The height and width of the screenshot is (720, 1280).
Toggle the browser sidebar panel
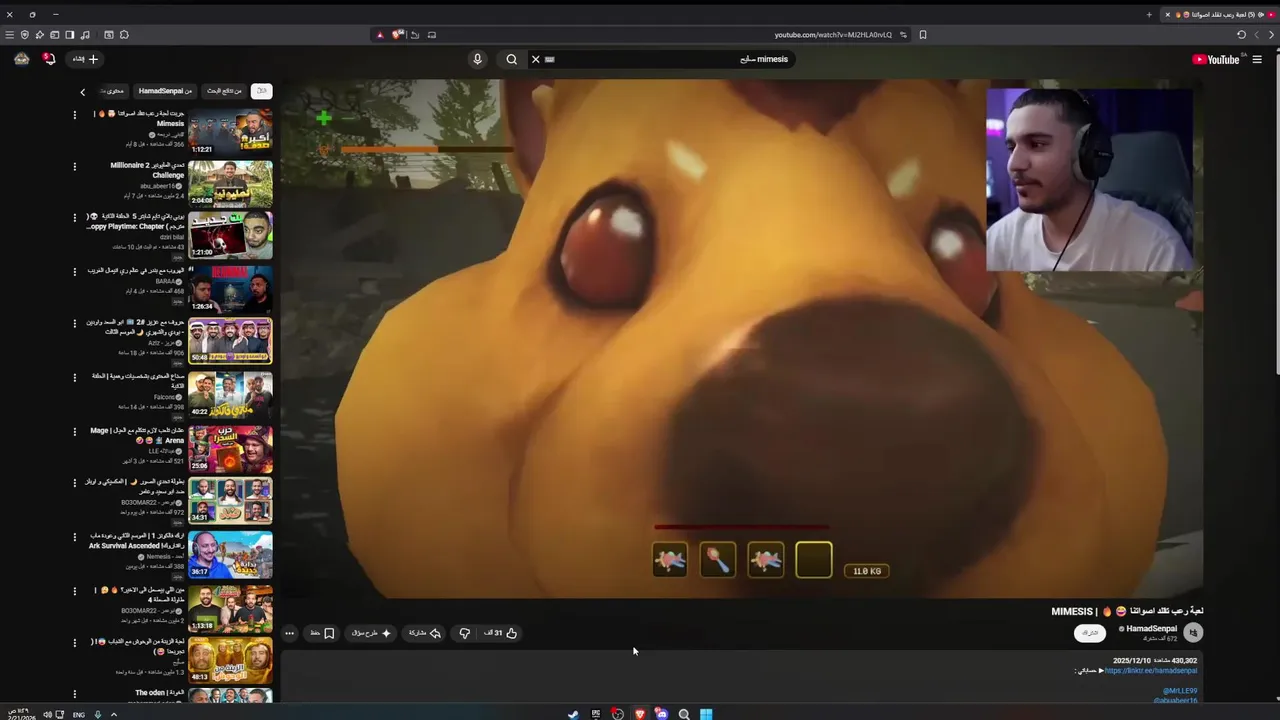70,35
